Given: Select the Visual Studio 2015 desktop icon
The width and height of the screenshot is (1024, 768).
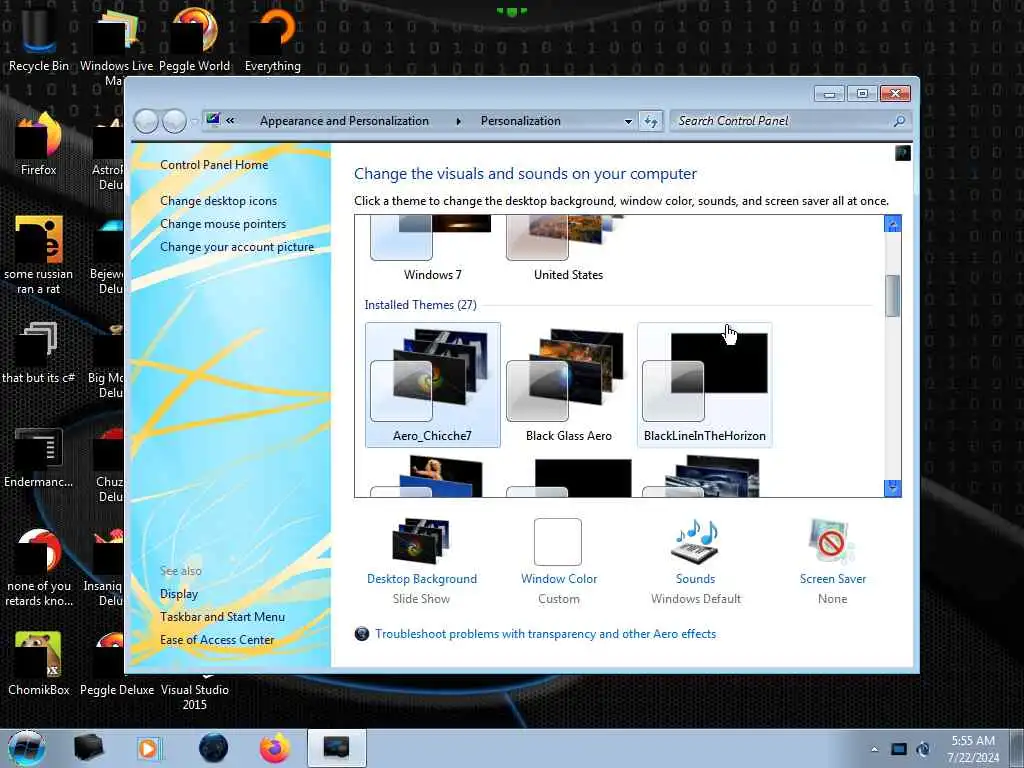Looking at the screenshot, I should coord(195,694).
